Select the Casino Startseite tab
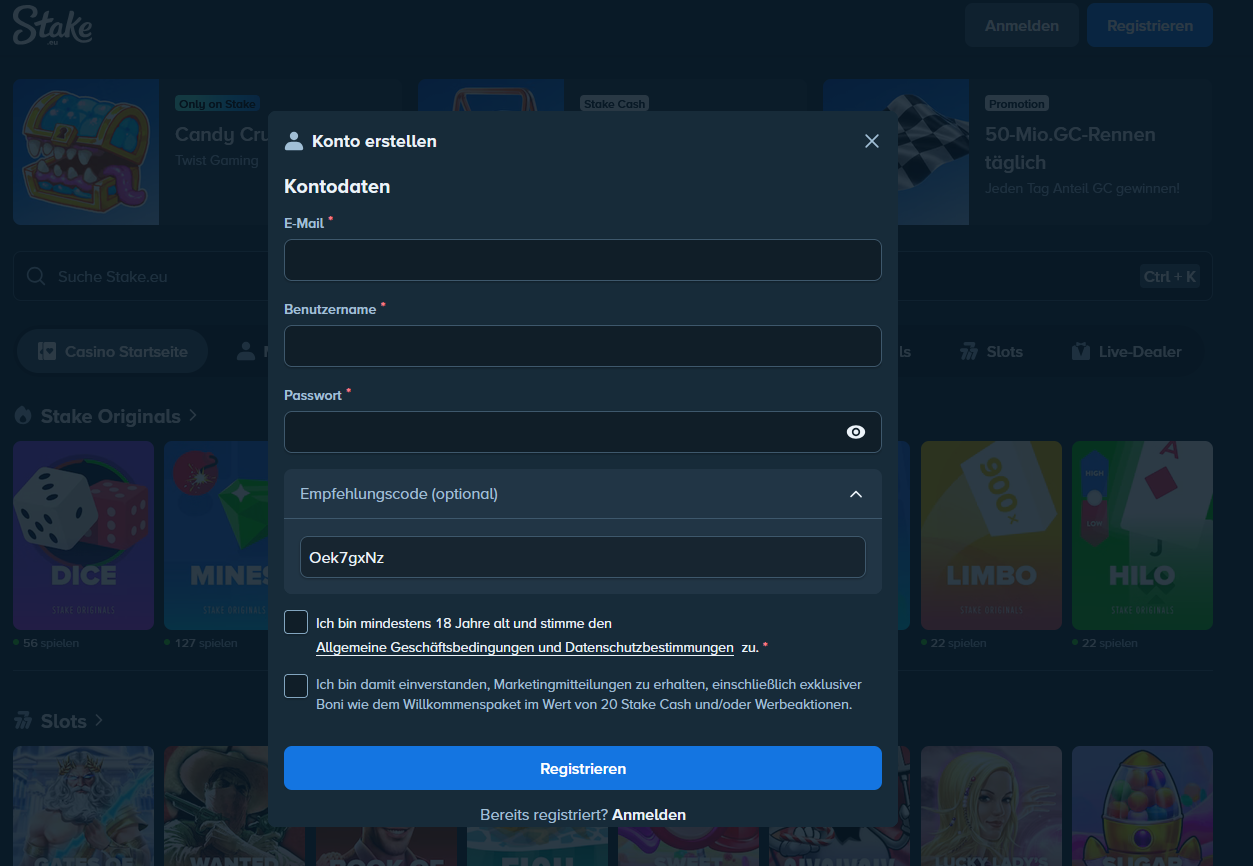 (x=112, y=351)
